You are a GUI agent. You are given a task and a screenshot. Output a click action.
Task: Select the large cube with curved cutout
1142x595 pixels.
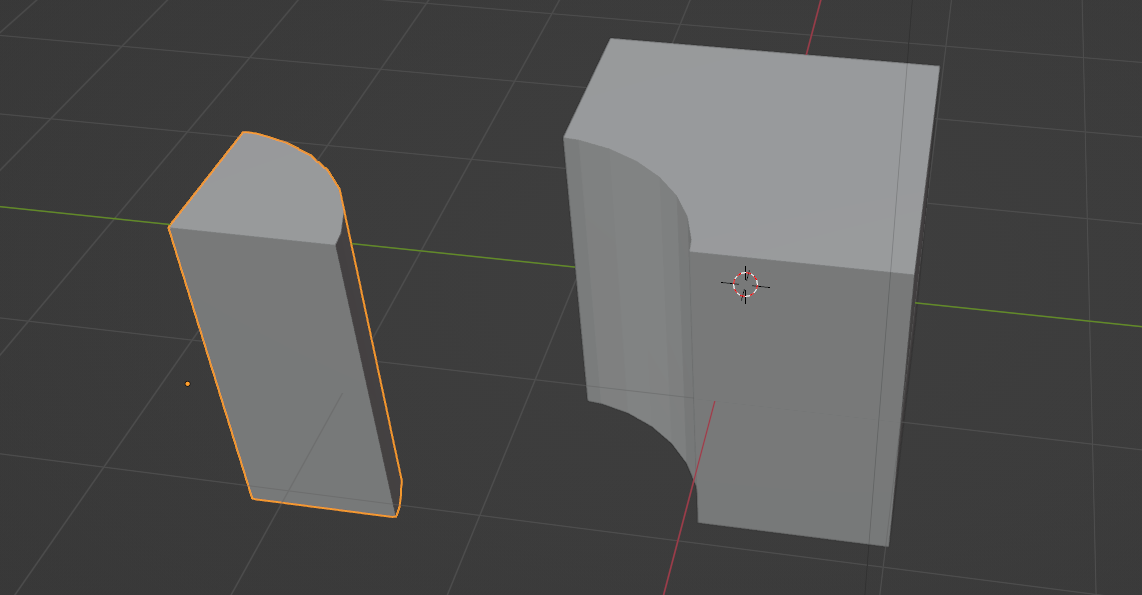[800, 400]
